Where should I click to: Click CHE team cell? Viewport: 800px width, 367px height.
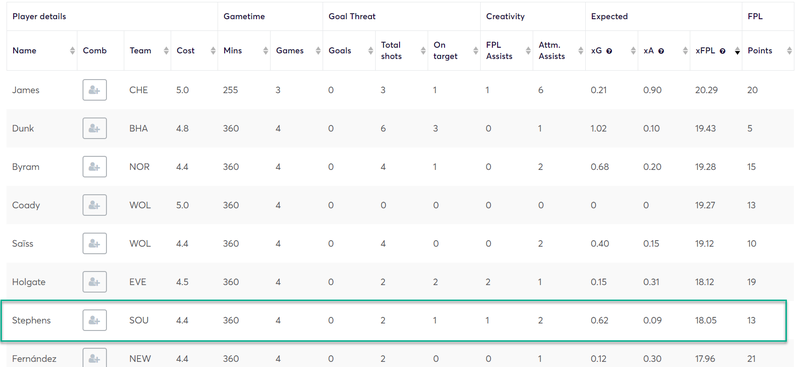point(138,90)
